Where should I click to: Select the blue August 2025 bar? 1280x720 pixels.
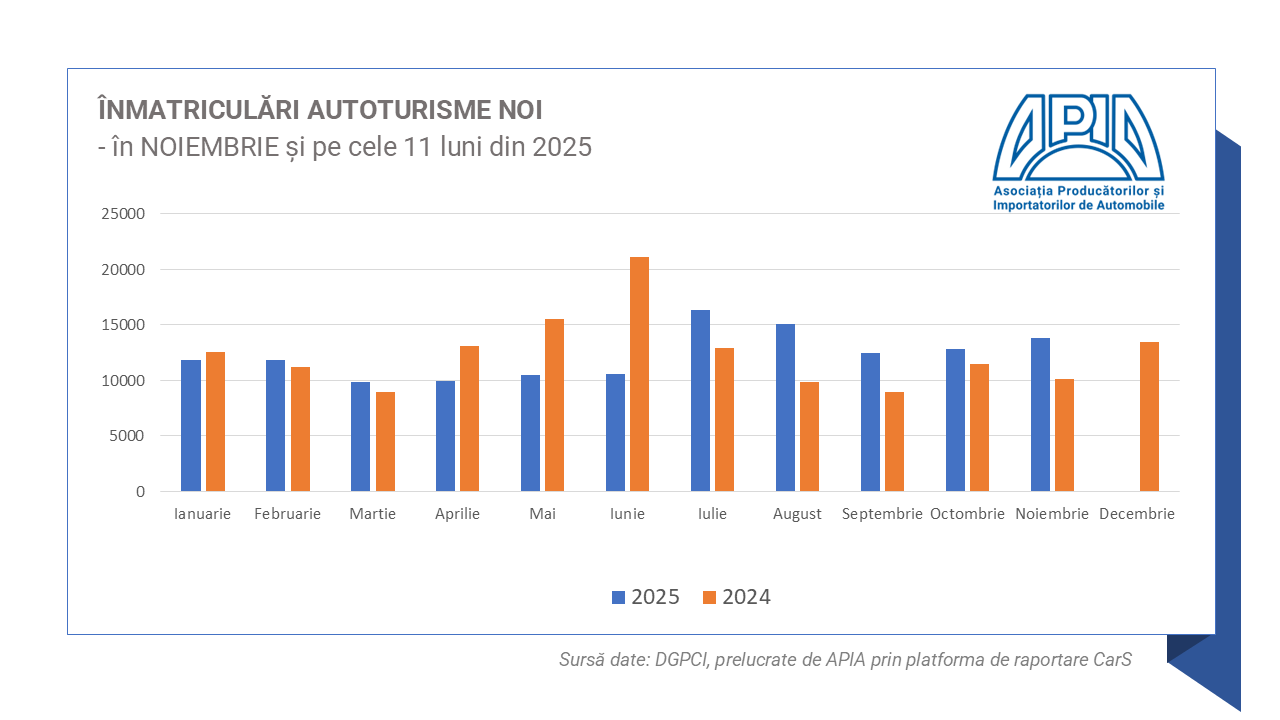click(x=785, y=407)
